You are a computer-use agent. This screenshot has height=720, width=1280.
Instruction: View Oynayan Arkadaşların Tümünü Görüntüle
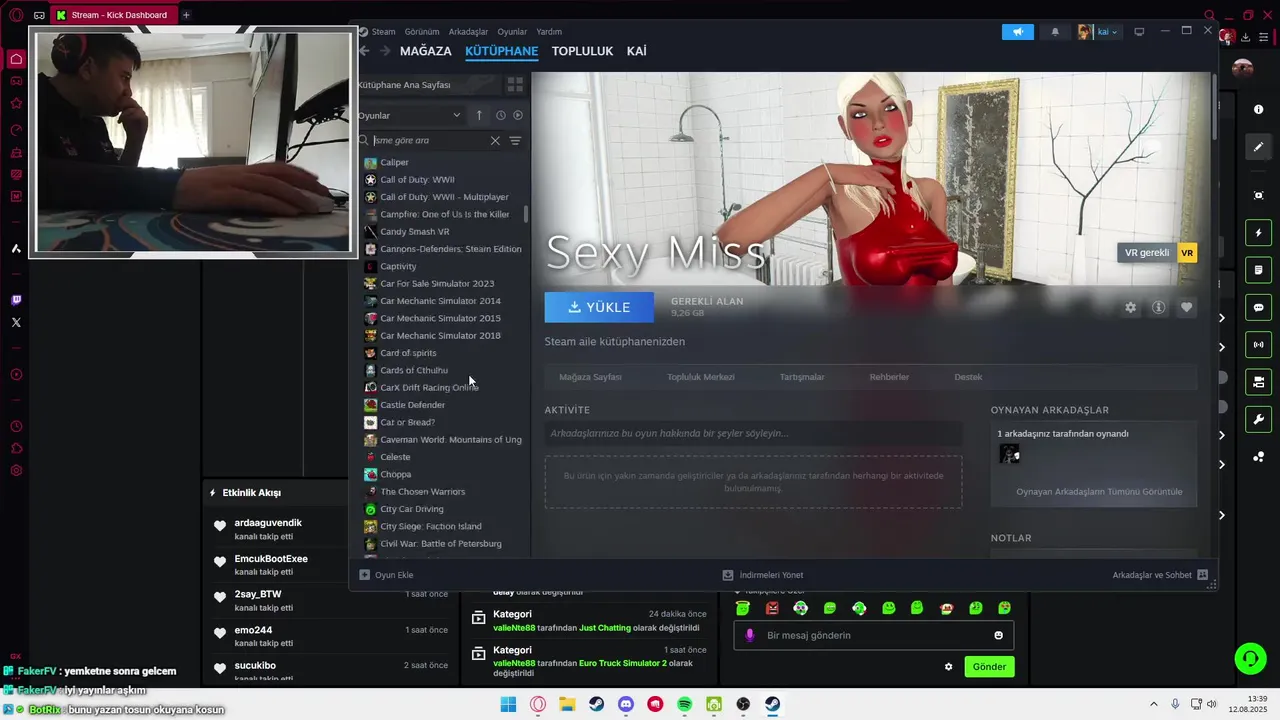tap(1099, 492)
